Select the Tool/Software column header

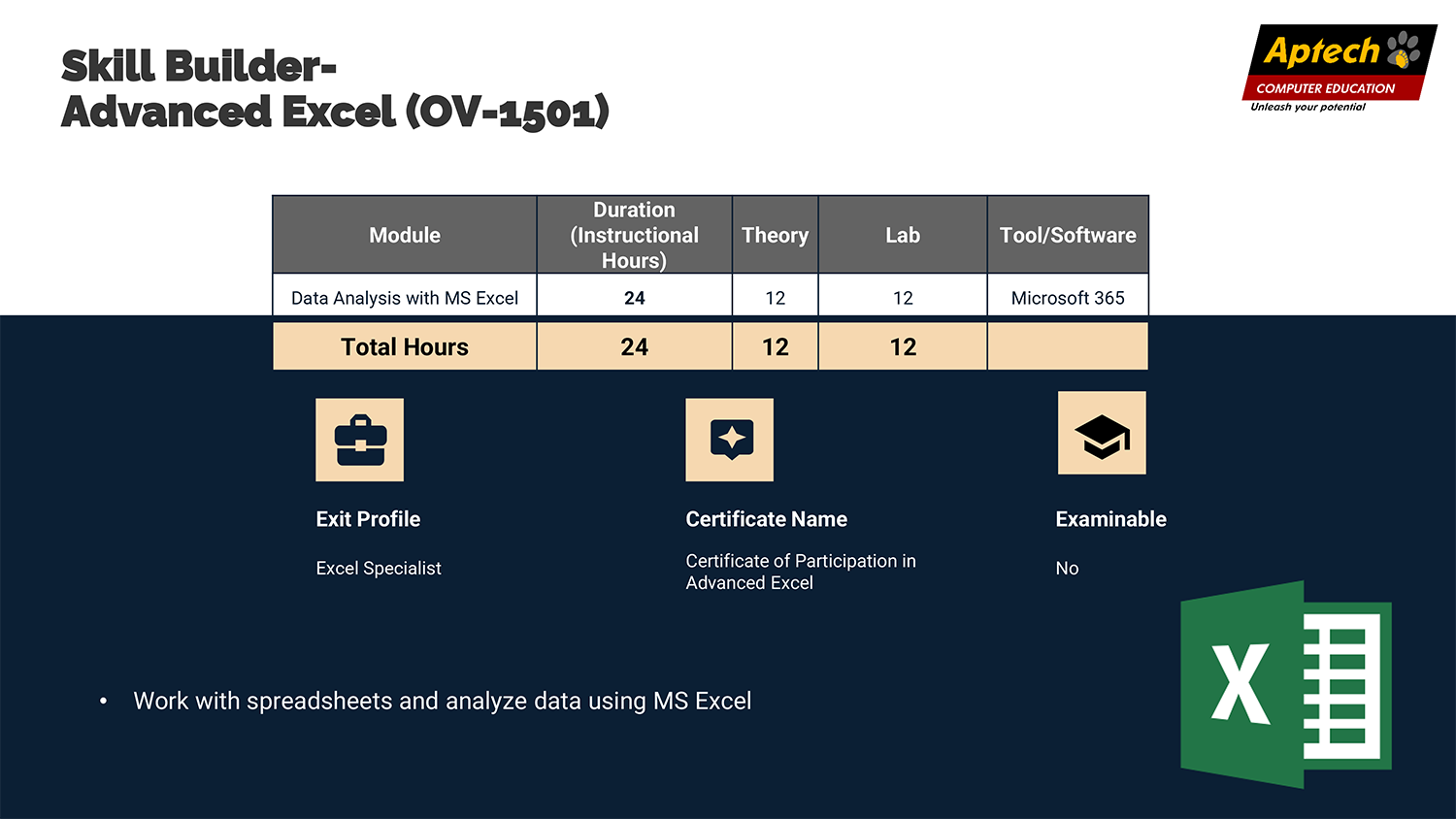(1068, 235)
